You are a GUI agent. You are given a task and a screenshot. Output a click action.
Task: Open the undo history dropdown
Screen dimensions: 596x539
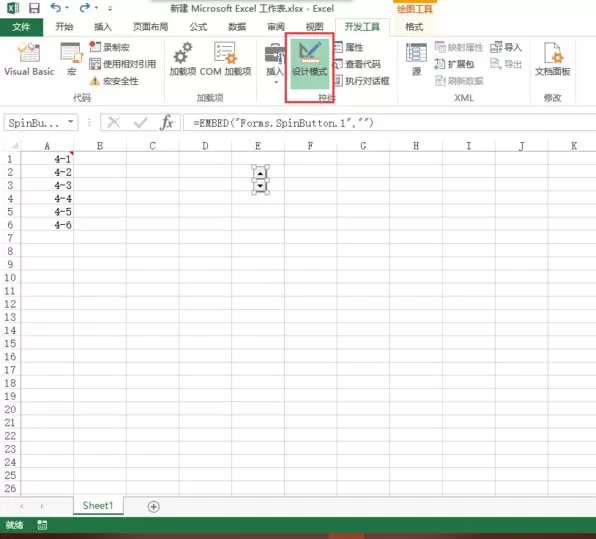pos(67,8)
